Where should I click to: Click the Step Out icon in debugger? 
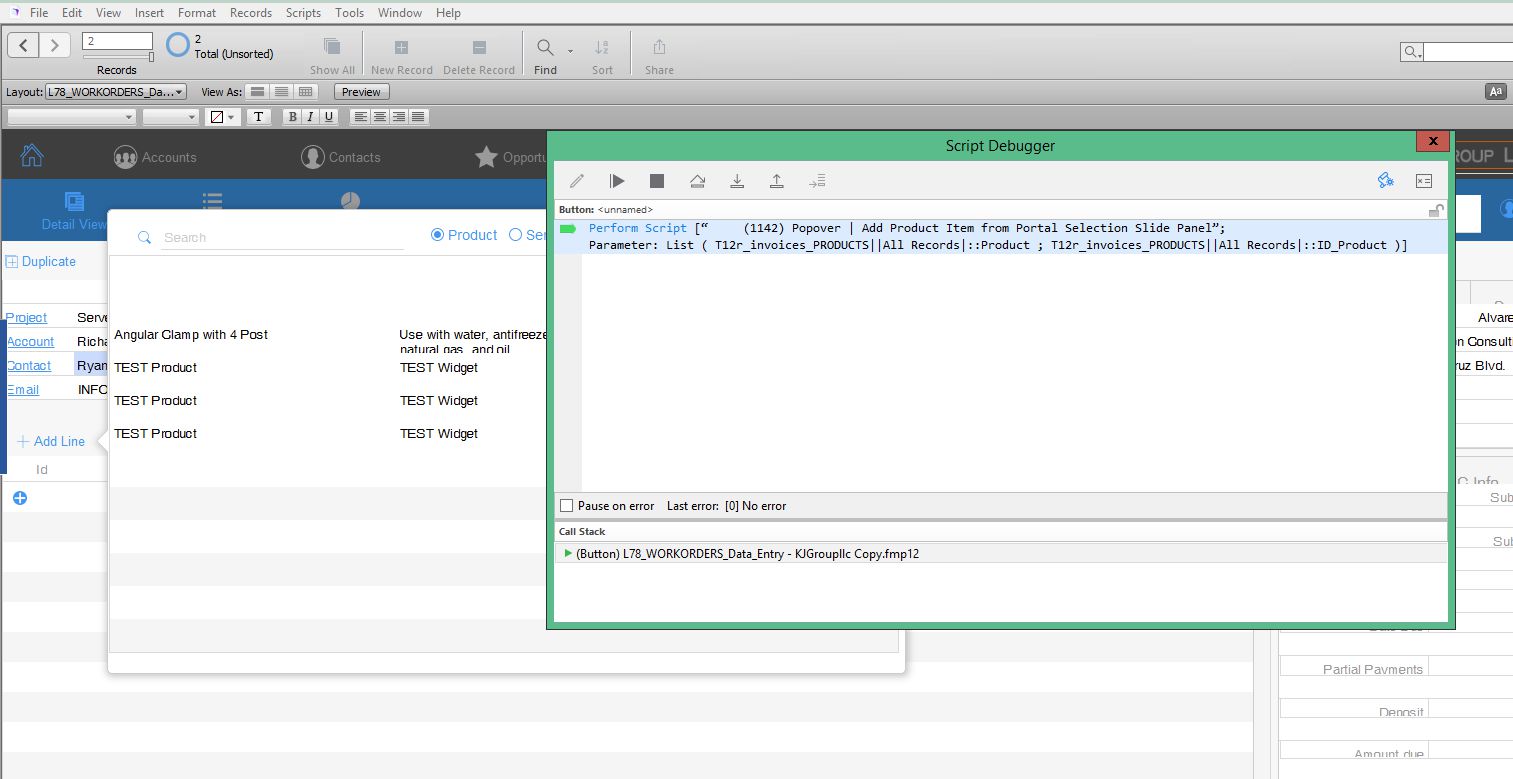point(777,181)
